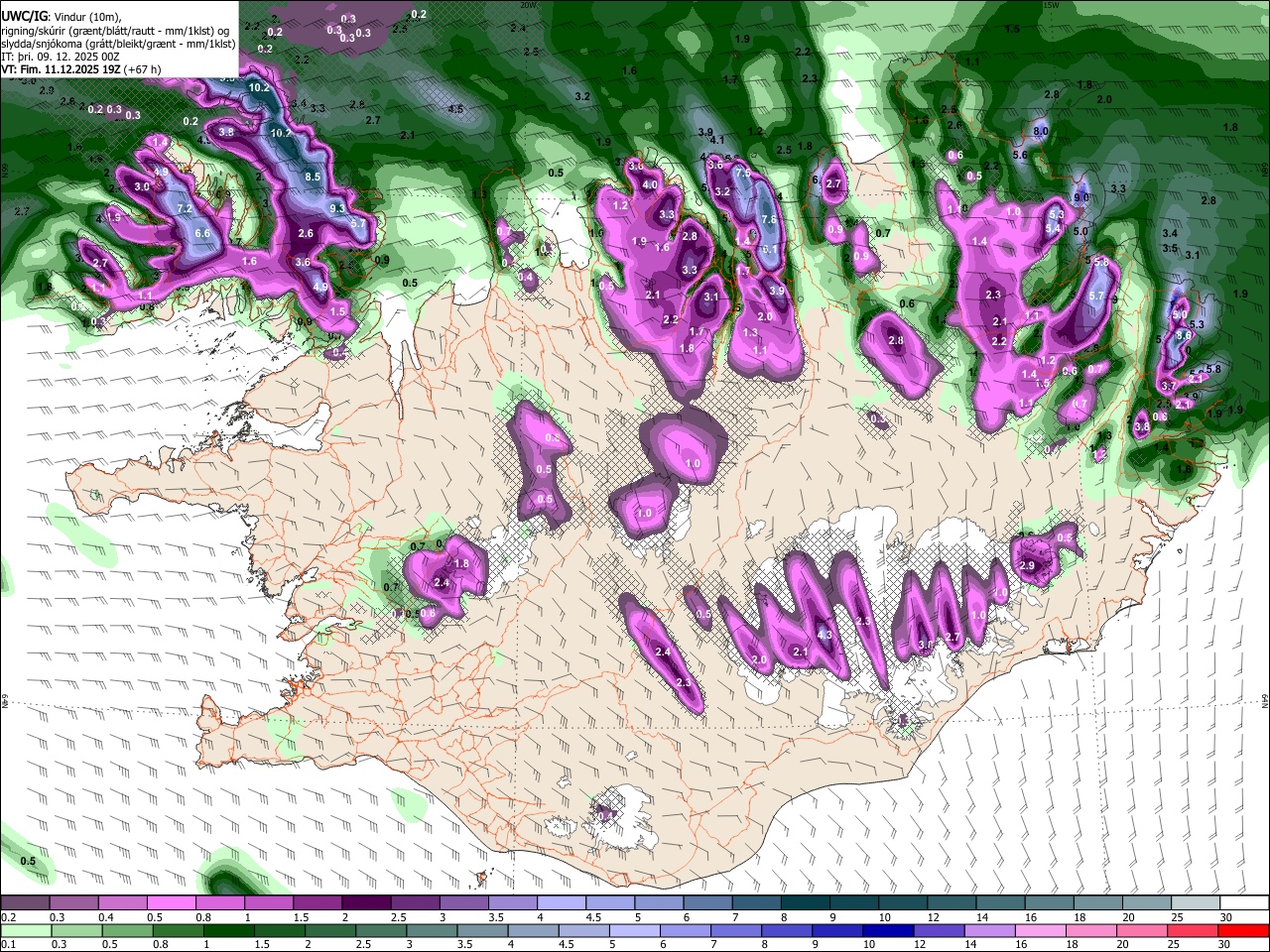Click the 8.0 value in the northeast

point(1041,132)
